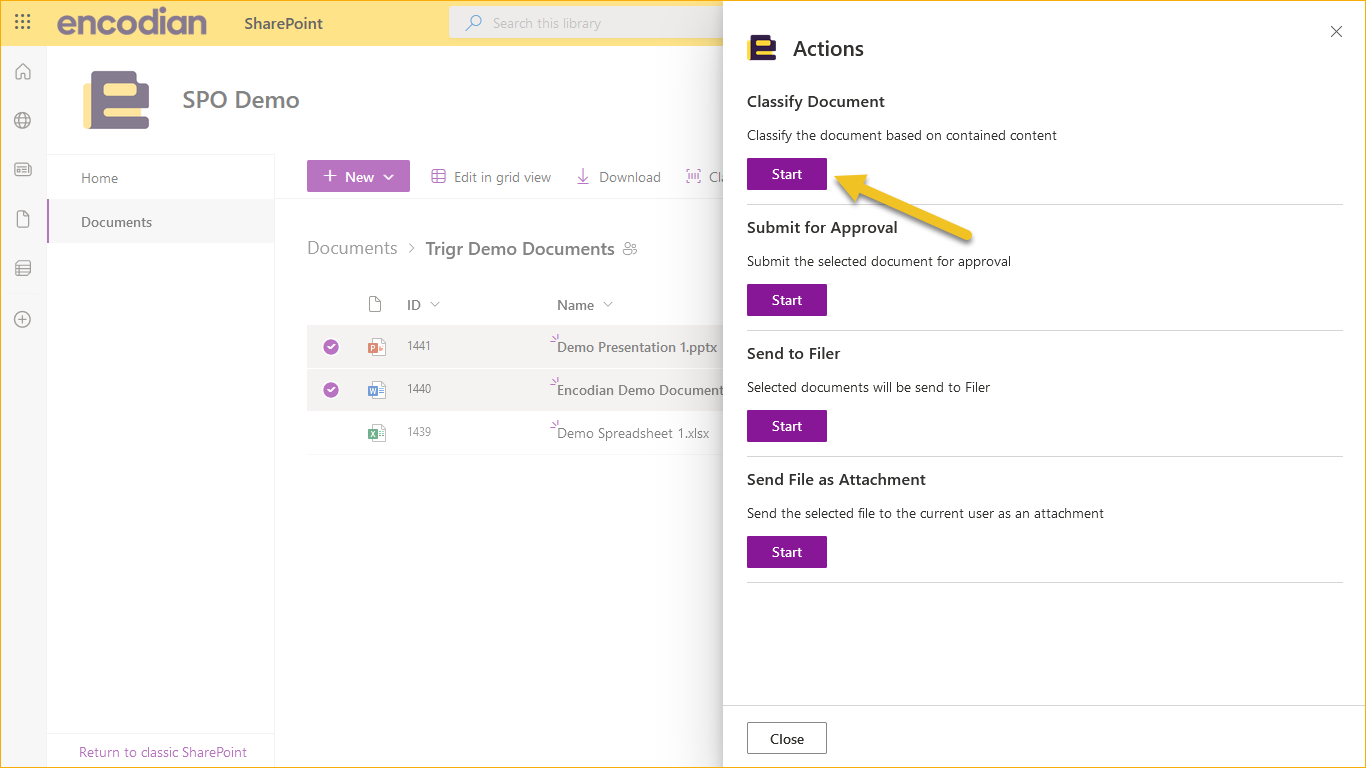Open the news feed icon in left rail
This screenshot has width=1366, height=768.
[x=22, y=170]
